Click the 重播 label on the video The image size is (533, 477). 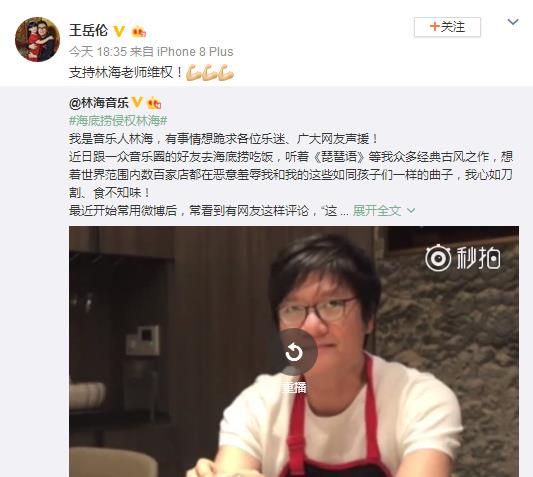[x=294, y=387]
